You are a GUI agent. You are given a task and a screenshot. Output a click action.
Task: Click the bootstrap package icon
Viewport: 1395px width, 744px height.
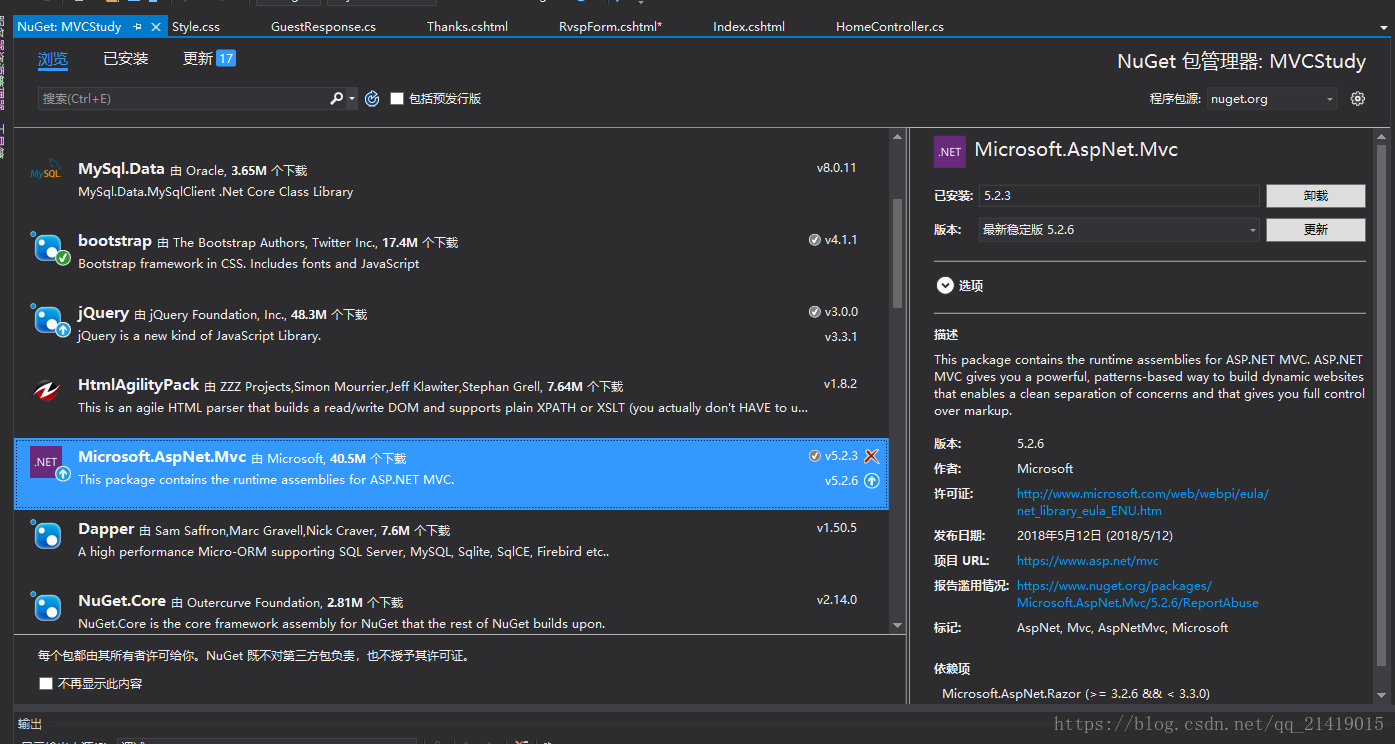(48, 247)
